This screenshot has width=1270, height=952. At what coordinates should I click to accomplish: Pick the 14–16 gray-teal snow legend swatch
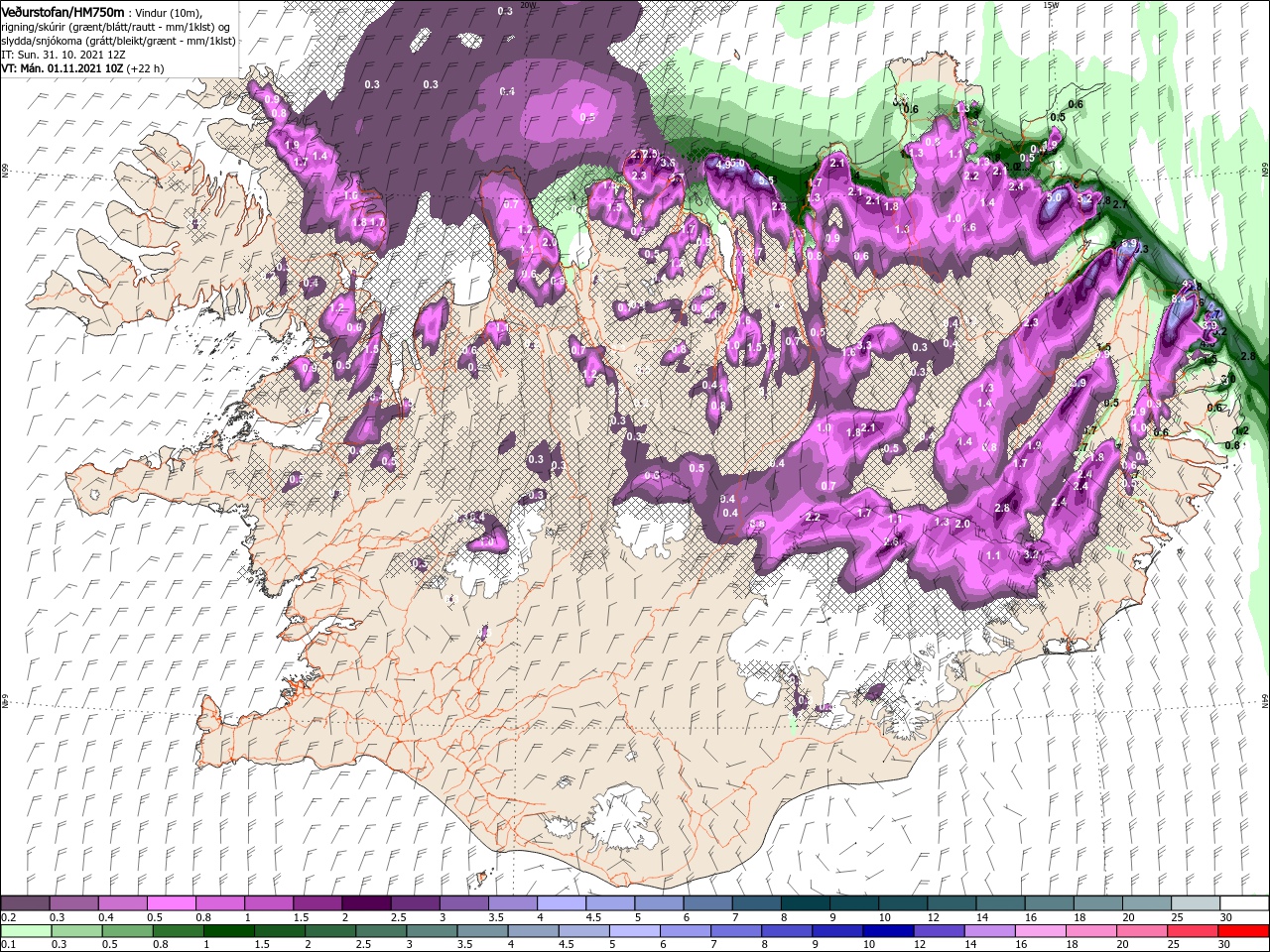[1000, 903]
